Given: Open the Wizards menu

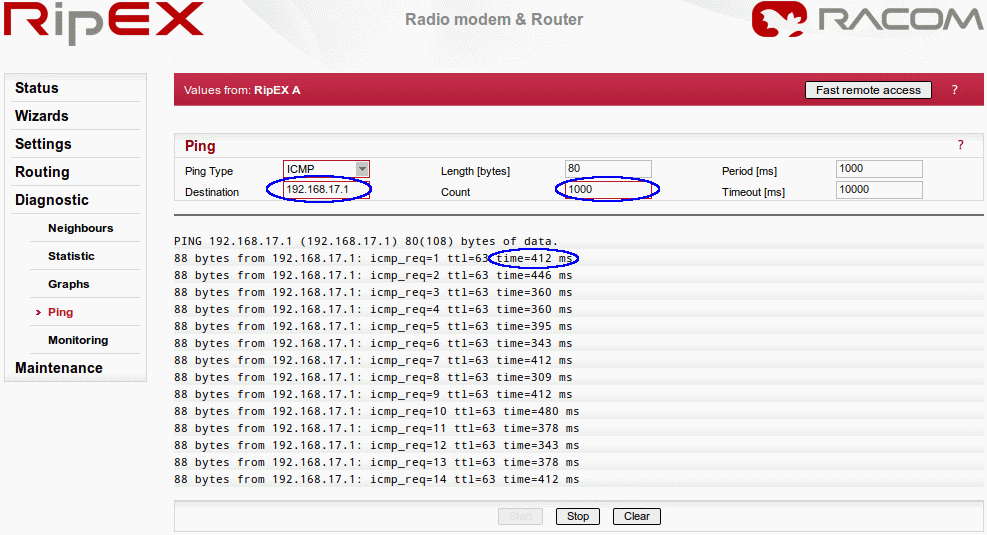Looking at the screenshot, I should (x=42, y=116).
